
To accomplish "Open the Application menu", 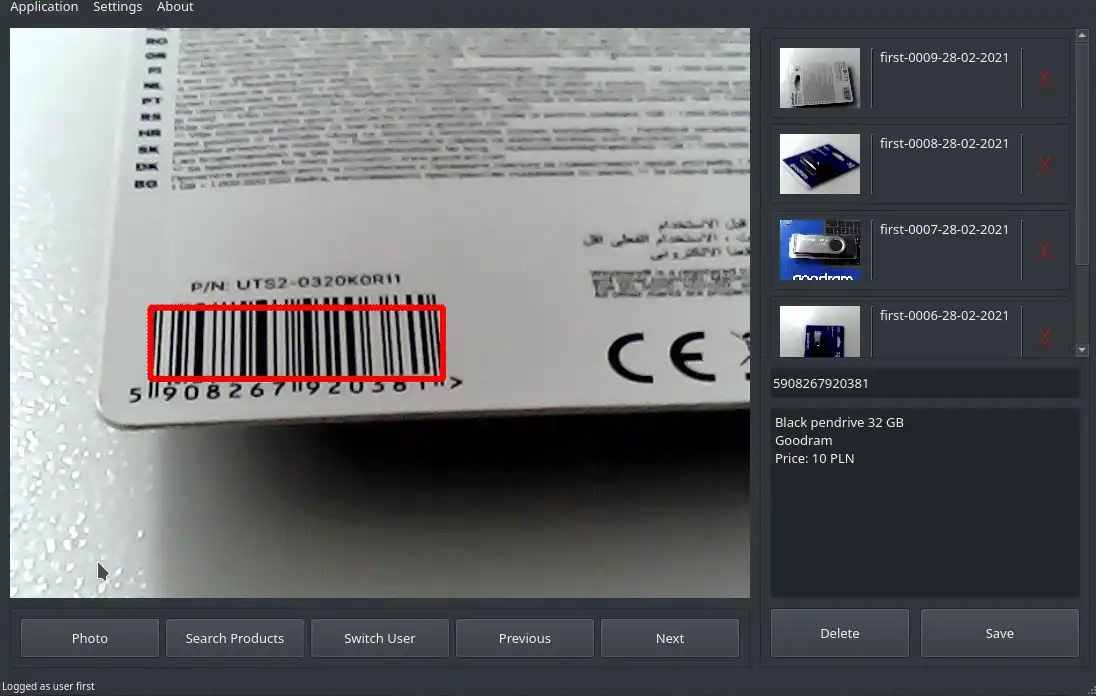I will 44,7.
